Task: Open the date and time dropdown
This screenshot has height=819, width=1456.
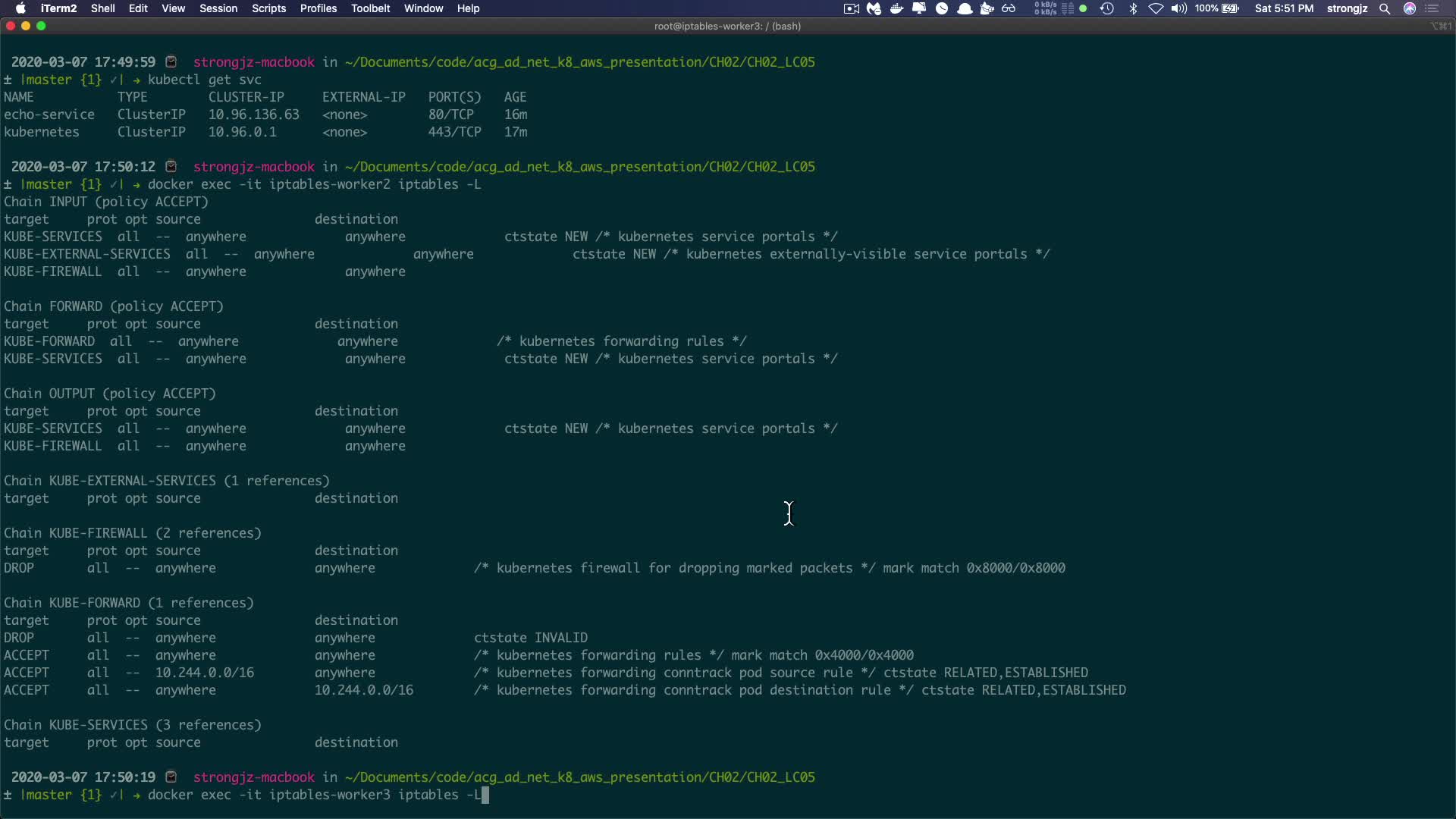Action: click(x=1284, y=8)
